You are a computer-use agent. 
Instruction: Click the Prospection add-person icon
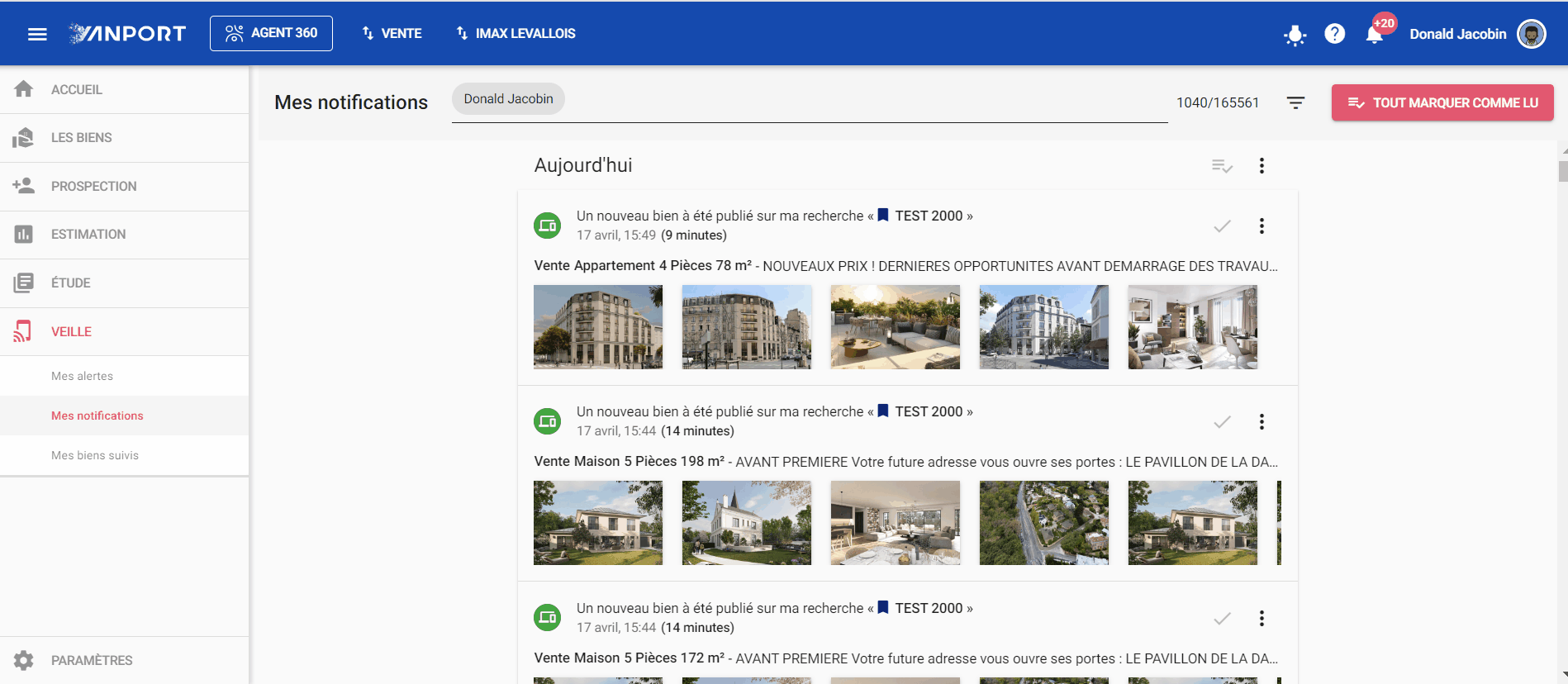coord(23,185)
